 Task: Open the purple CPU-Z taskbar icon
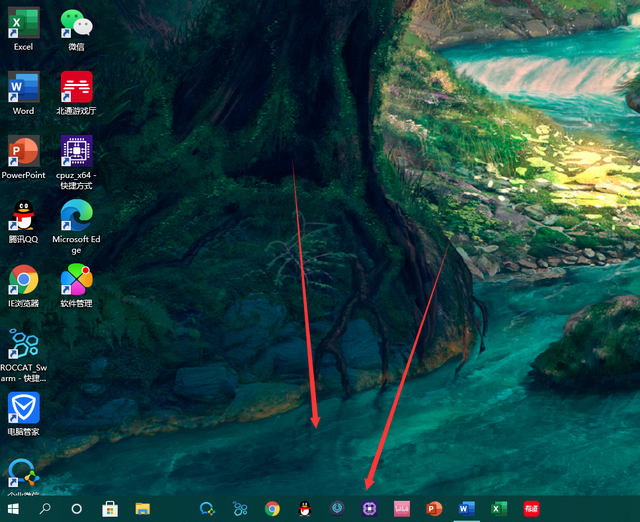(368, 509)
